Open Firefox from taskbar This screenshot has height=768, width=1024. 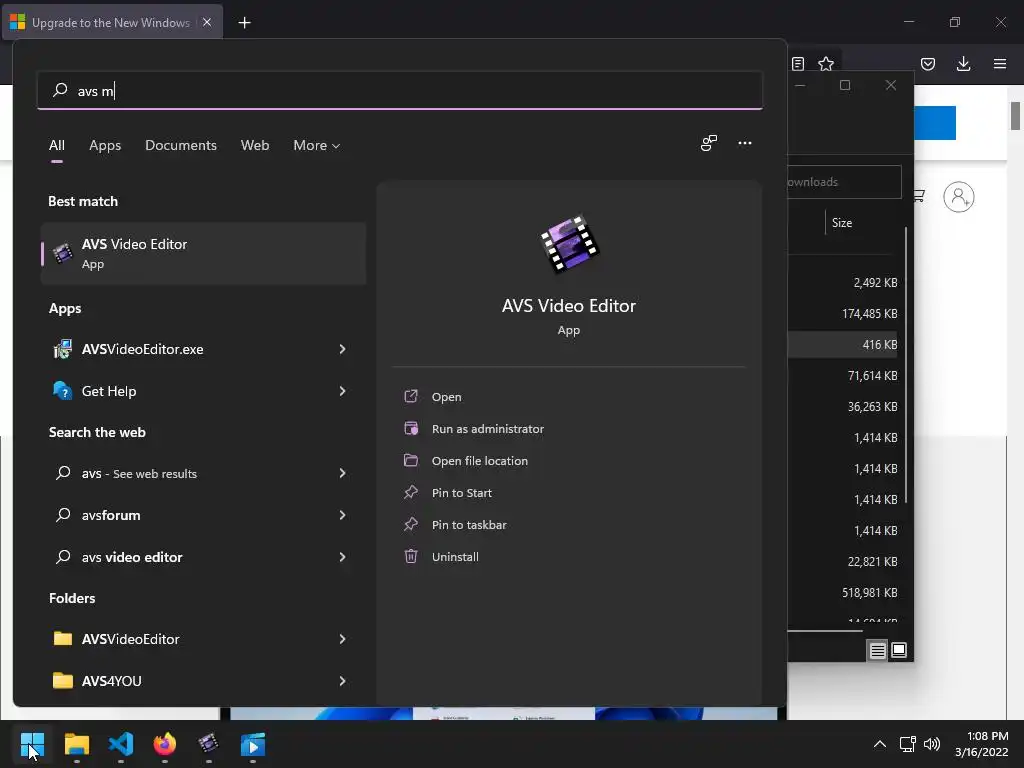(x=165, y=744)
